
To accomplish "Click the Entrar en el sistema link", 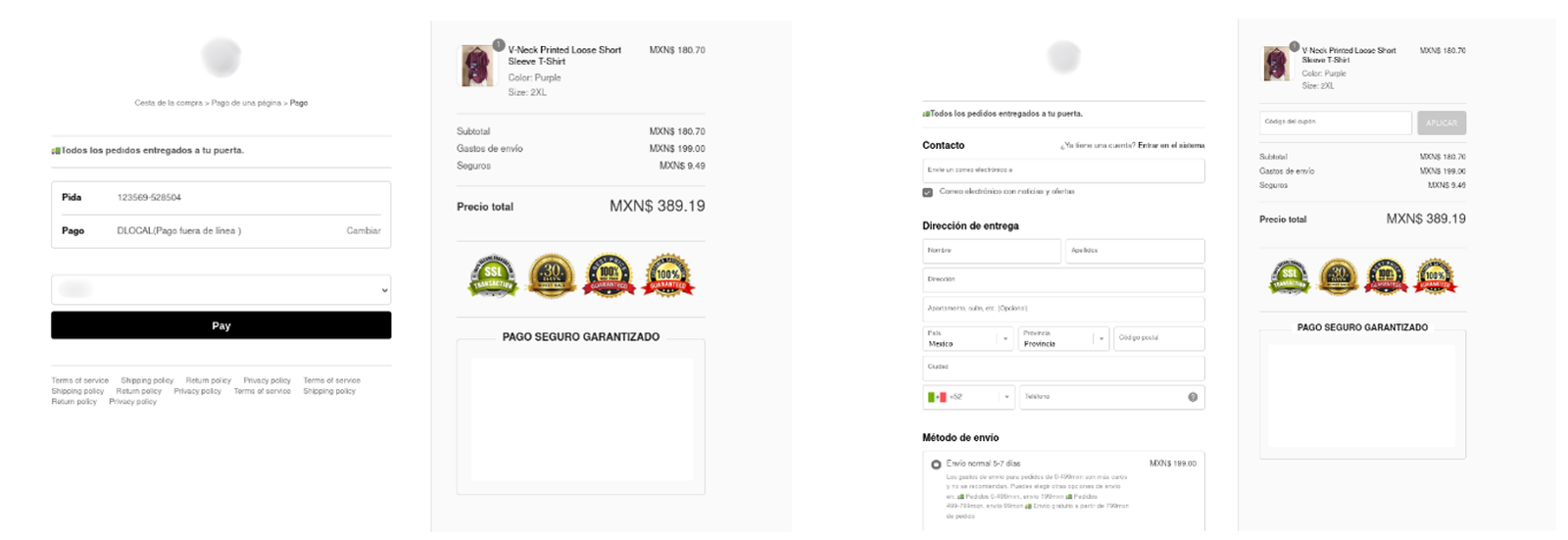I will [x=1170, y=145].
